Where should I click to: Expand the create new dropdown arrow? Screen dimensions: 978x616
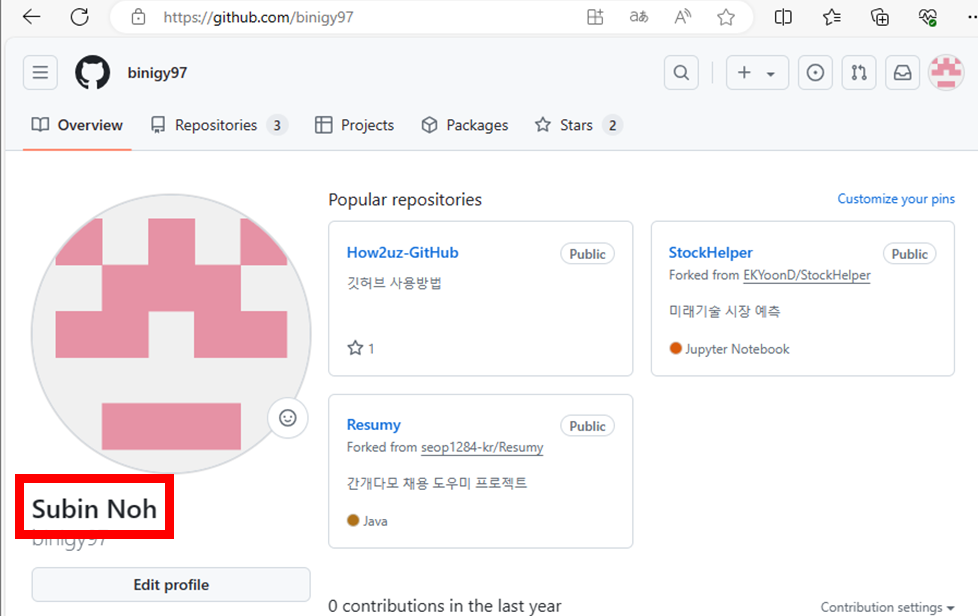[771, 74]
